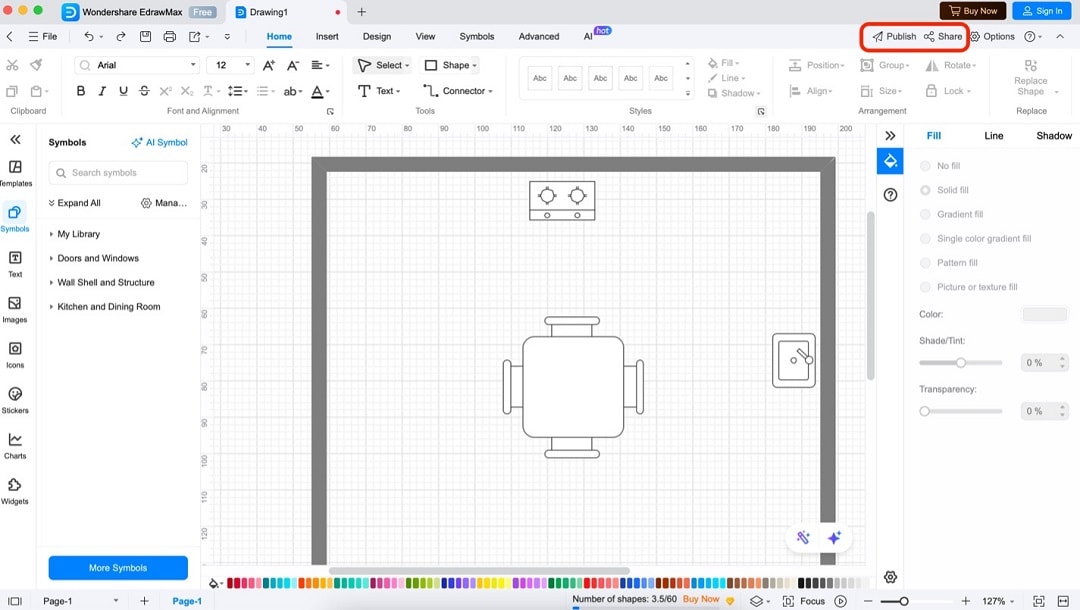The width and height of the screenshot is (1080, 610).
Task: Click the Redo arrow icon
Action: [x=121, y=36]
